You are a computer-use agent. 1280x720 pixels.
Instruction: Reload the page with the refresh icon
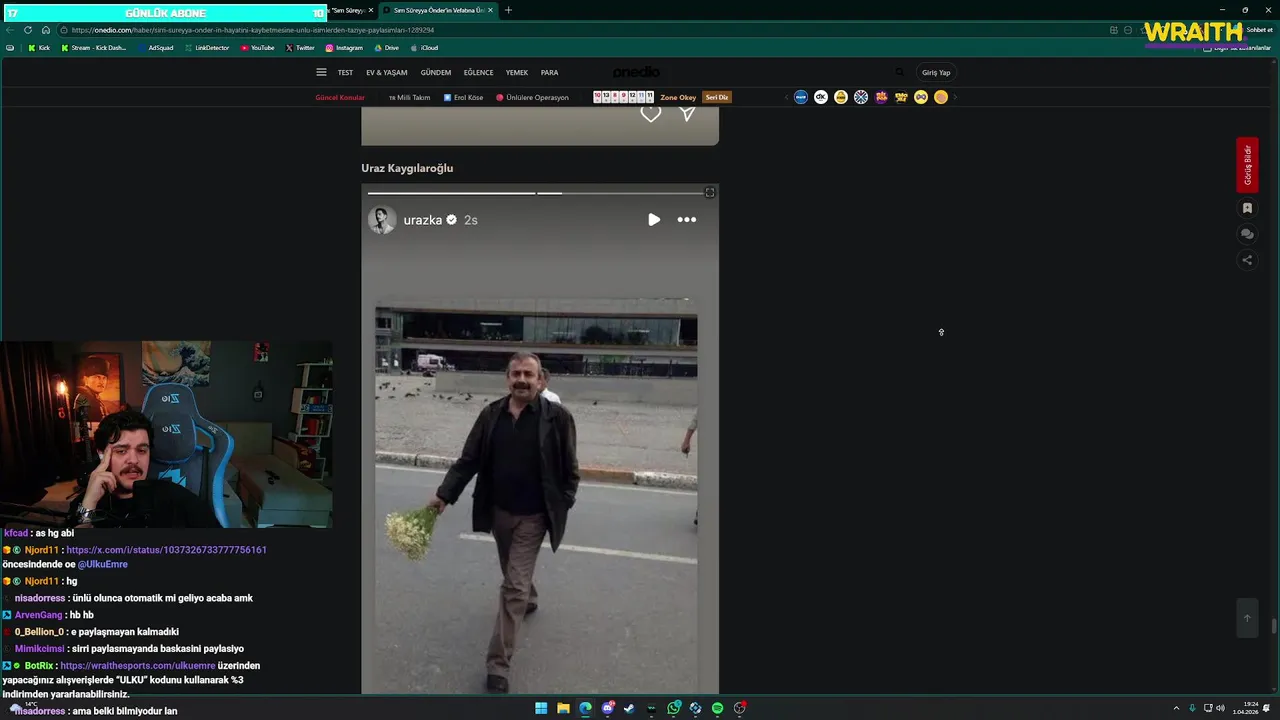tap(28, 30)
